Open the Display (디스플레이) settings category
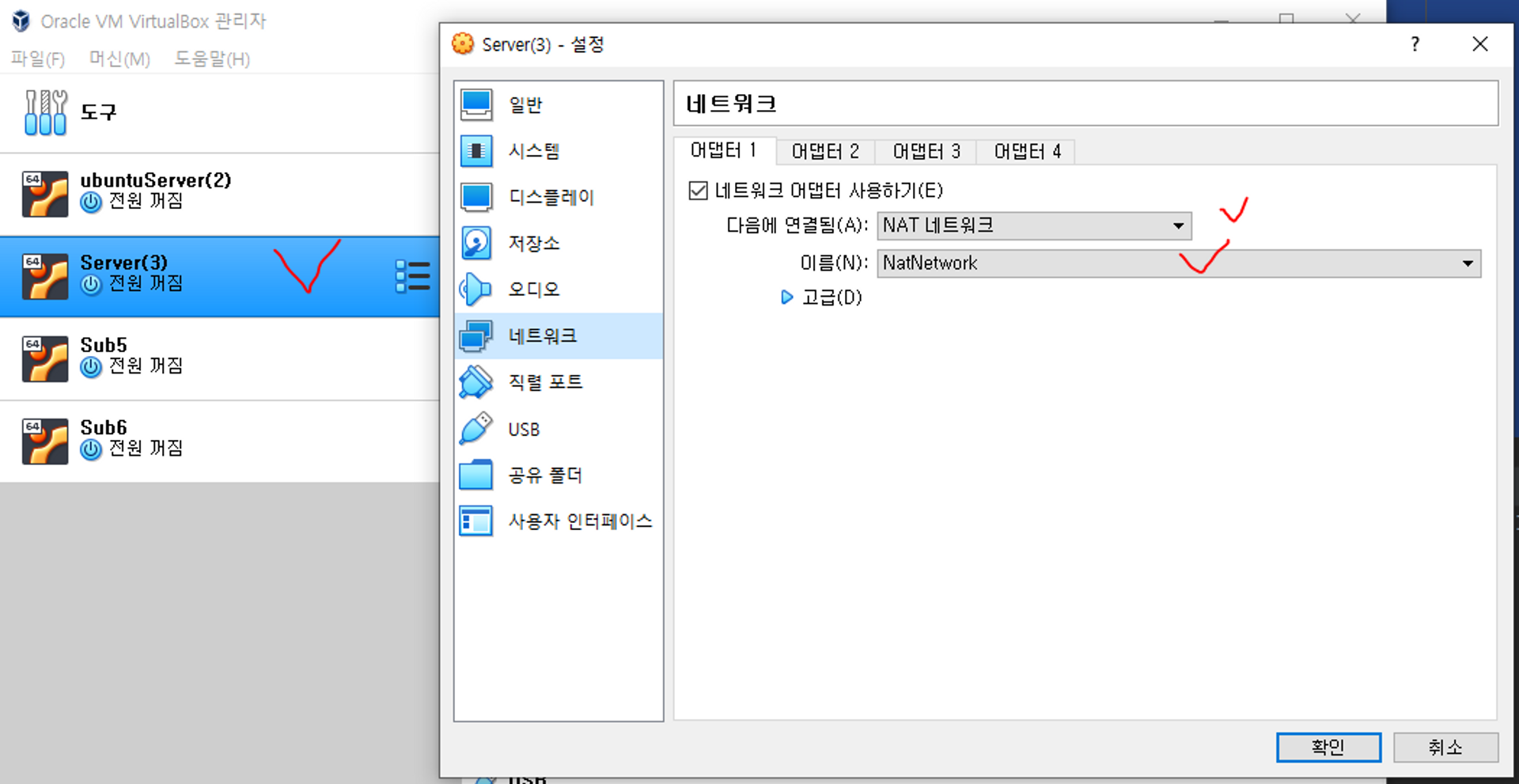Screen dimensions: 1519x784 point(559,197)
